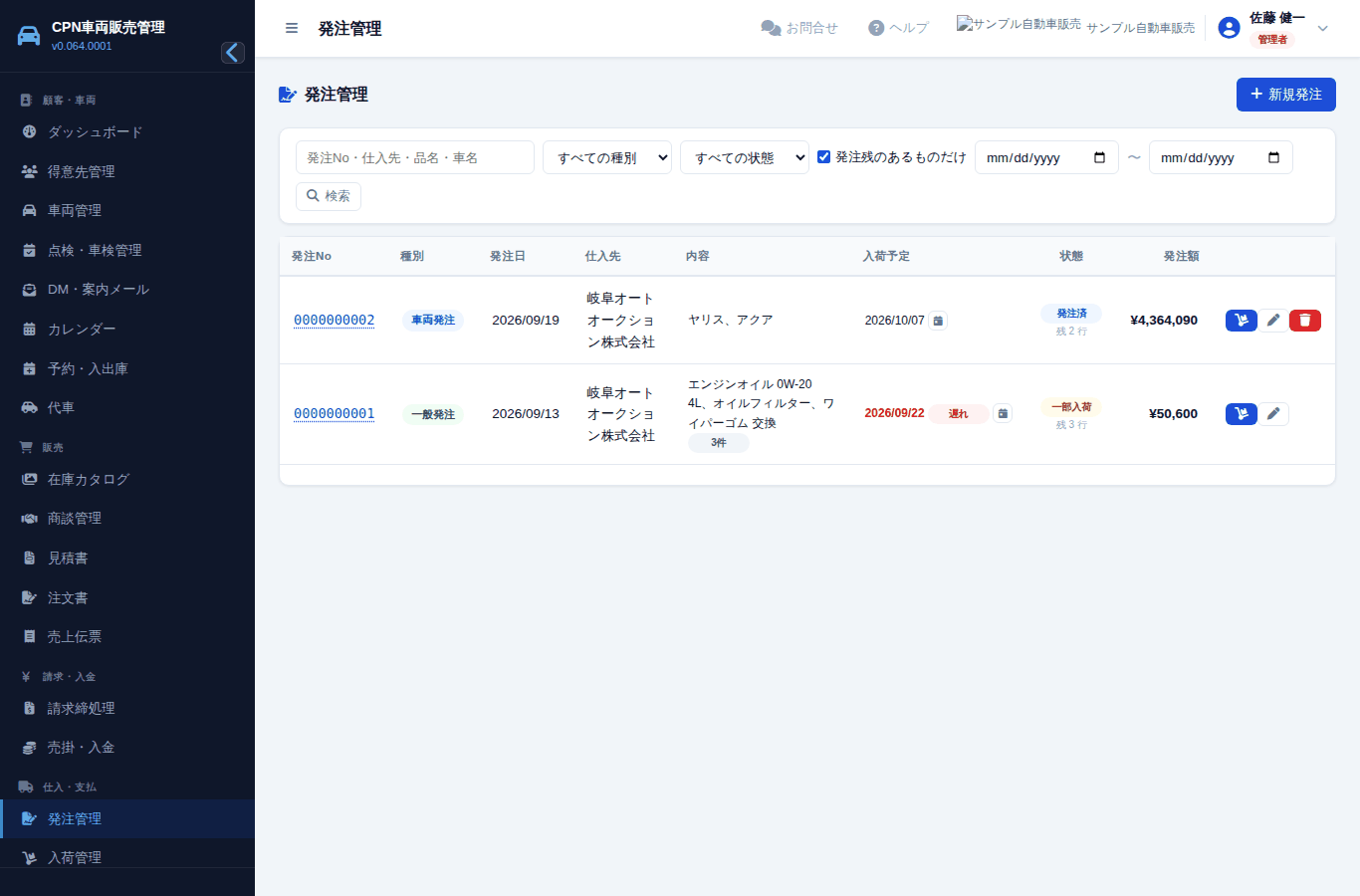Image resolution: width=1360 pixels, height=896 pixels.
Task: Click receive-goods cart icon for order 0000000001
Action: click(x=1242, y=414)
